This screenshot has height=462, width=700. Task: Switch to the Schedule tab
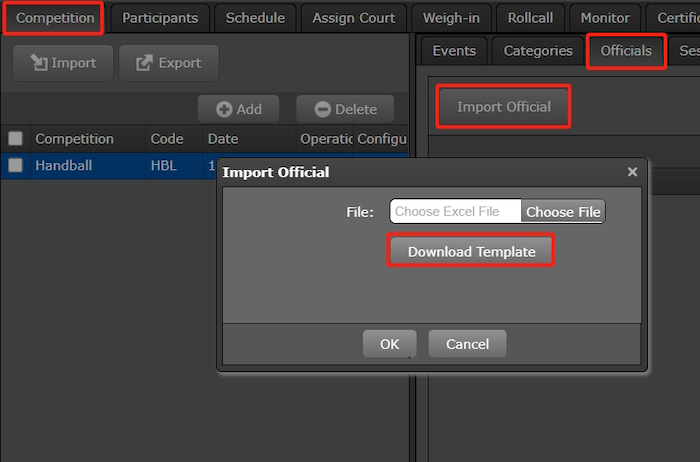tap(255, 18)
